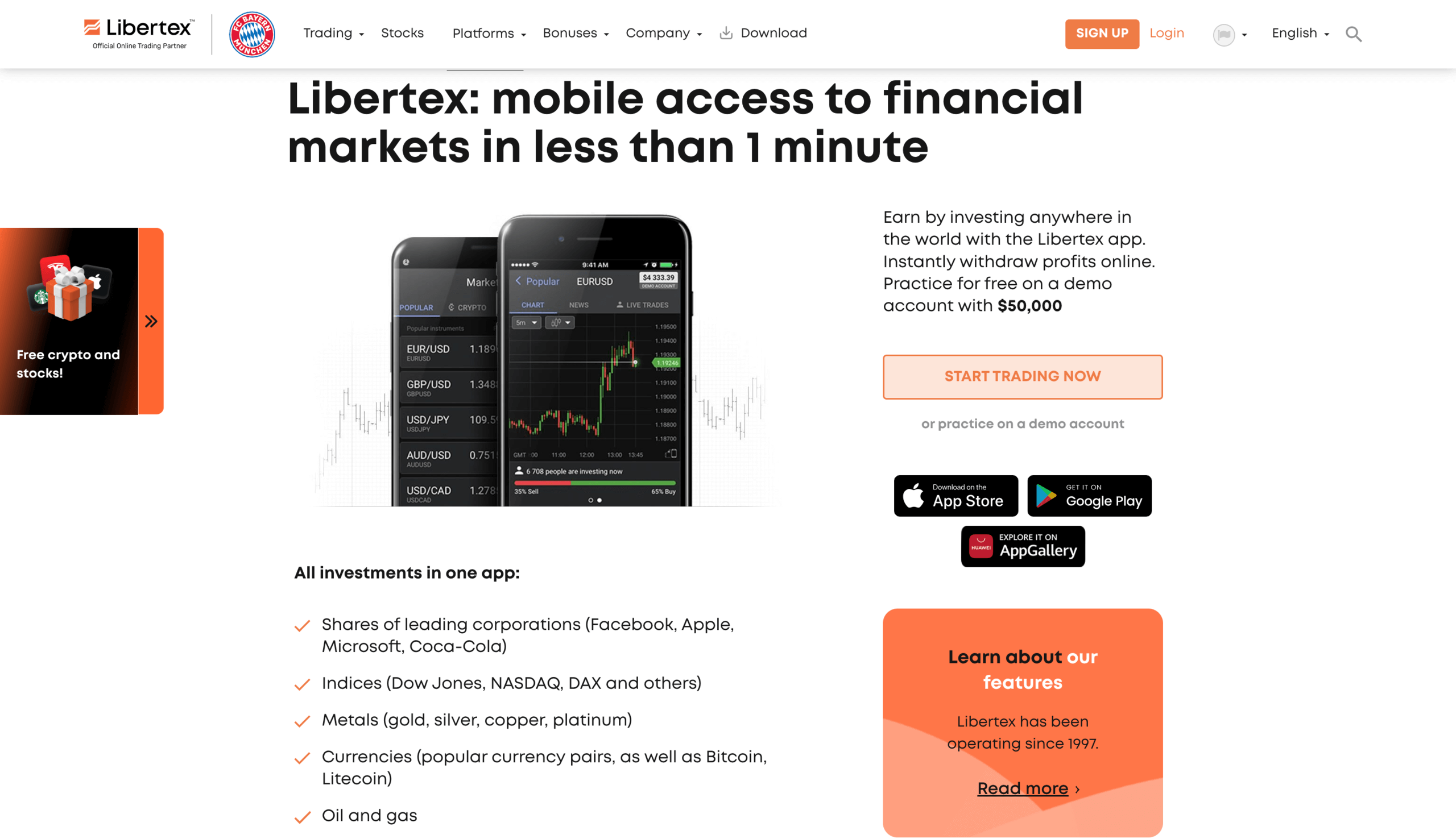Image resolution: width=1456 pixels, height=839 pixels.
Task: Select English language option
Action: [x=1298, y=33]
